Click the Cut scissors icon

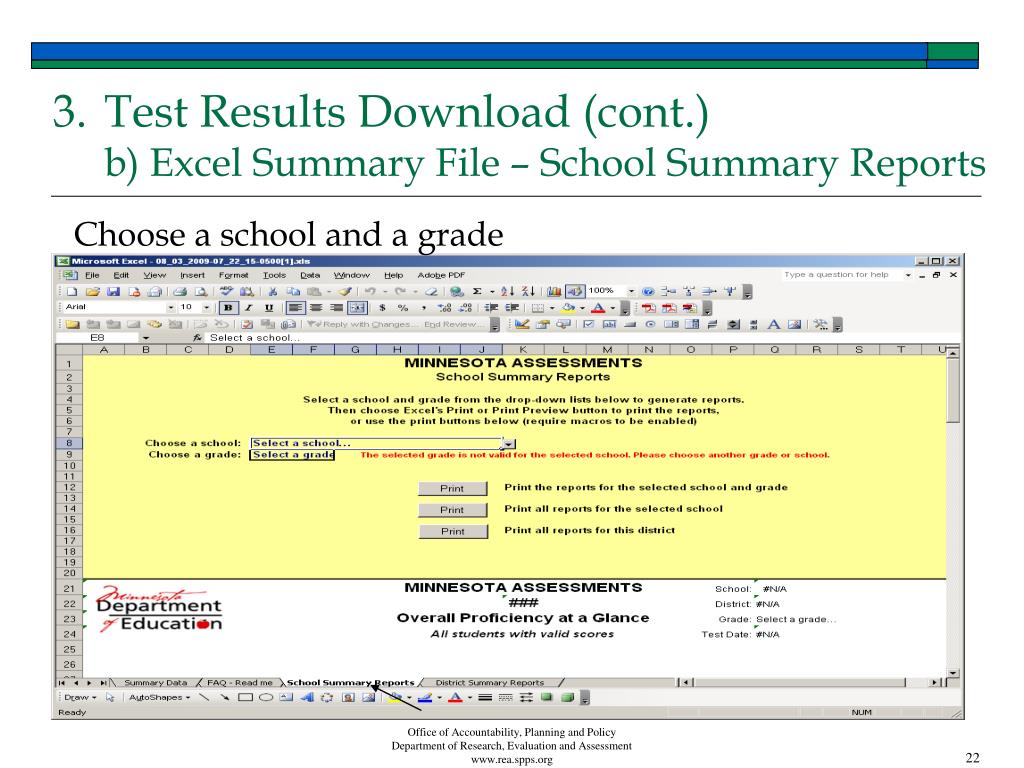coord(273,291)
